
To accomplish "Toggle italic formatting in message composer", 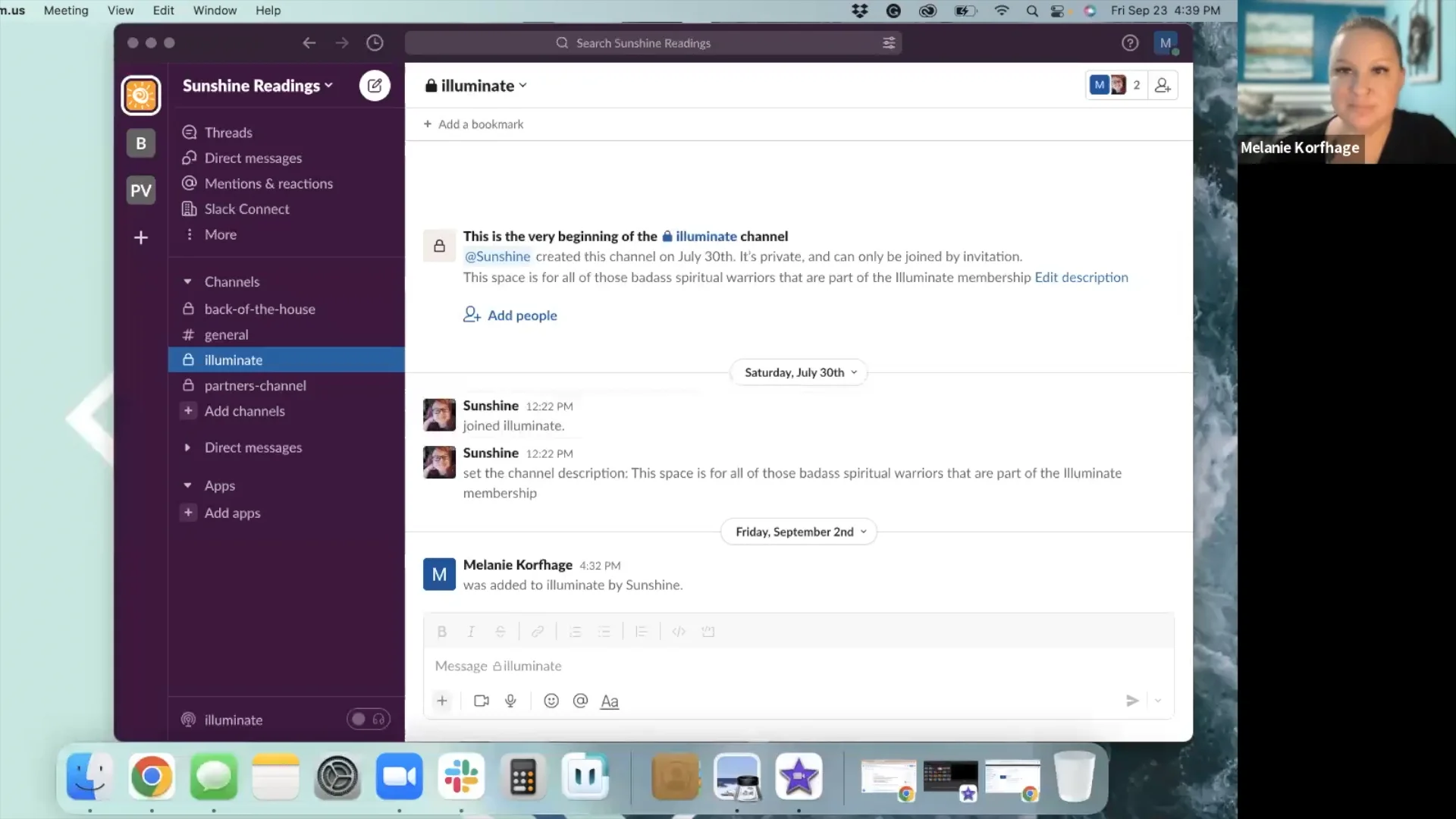I will 470,631.
